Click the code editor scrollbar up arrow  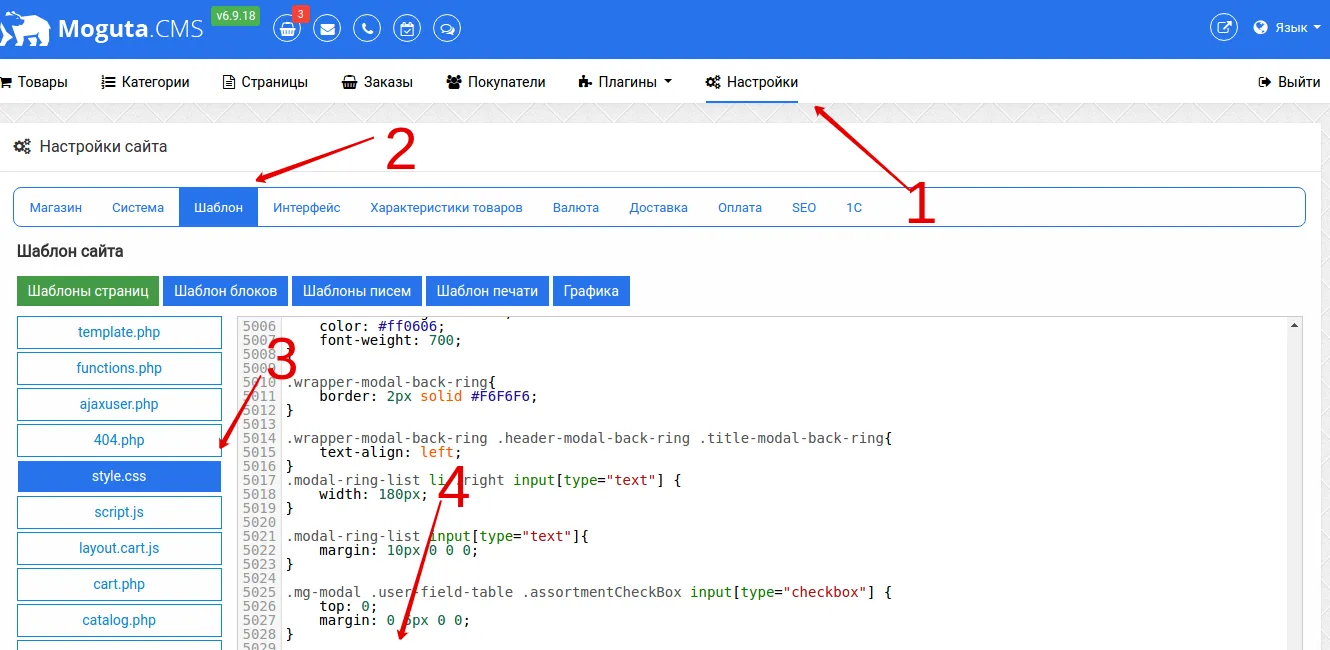point(1296,325)
